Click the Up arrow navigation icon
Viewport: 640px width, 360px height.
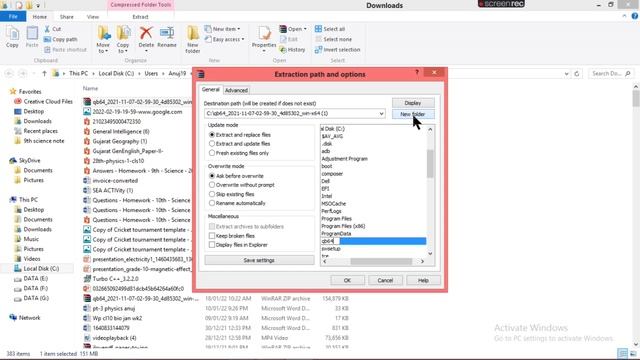44,73
